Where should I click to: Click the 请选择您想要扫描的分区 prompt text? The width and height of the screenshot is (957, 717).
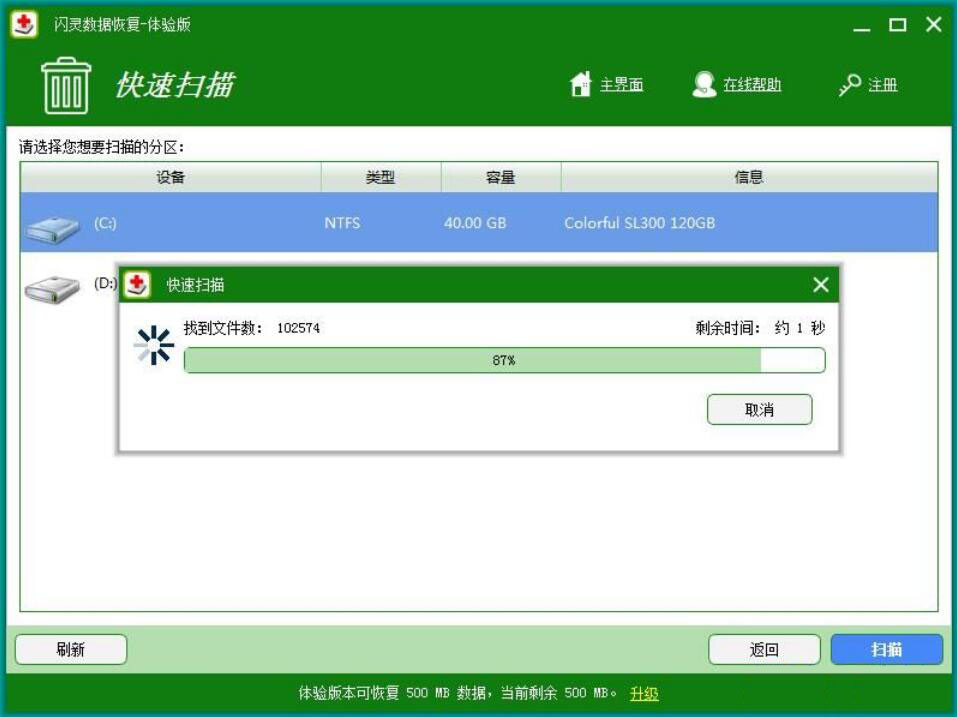[101, 147]
